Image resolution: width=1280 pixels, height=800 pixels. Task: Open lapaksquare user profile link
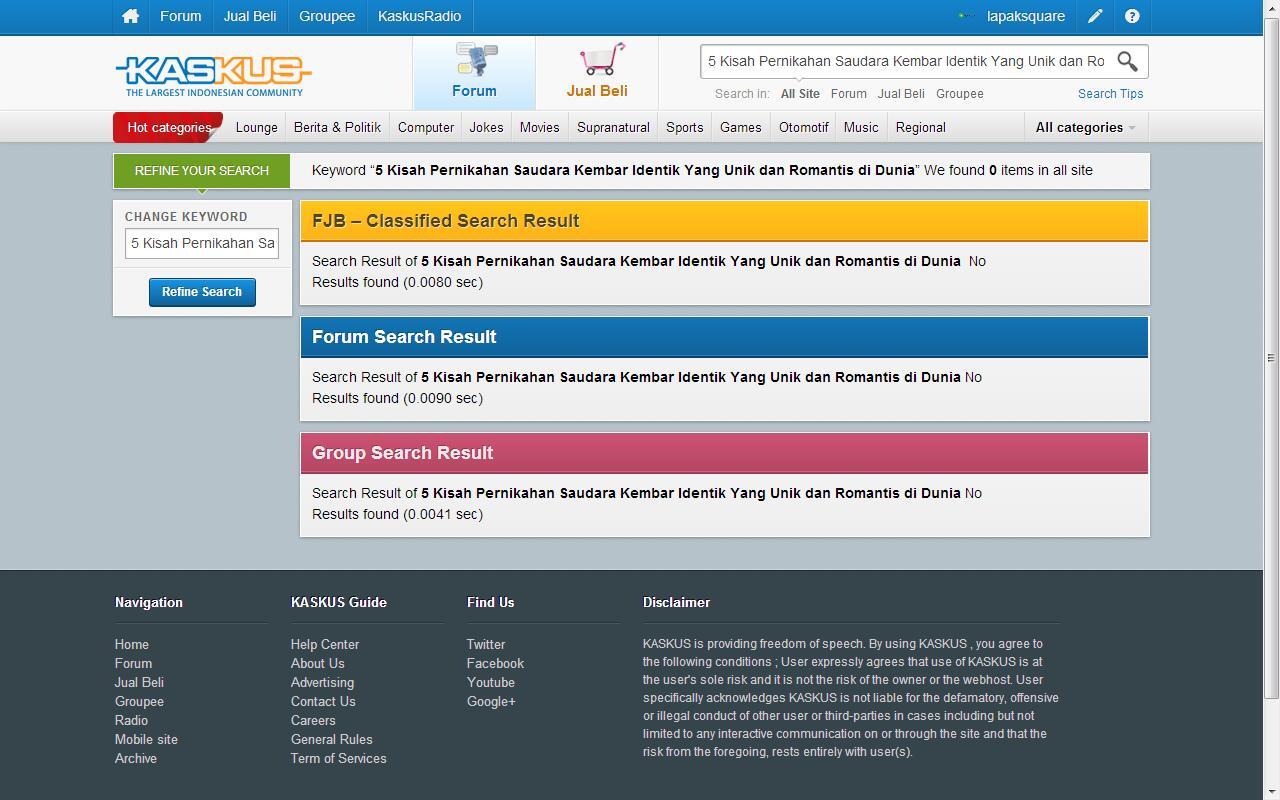coord(1026,16)
